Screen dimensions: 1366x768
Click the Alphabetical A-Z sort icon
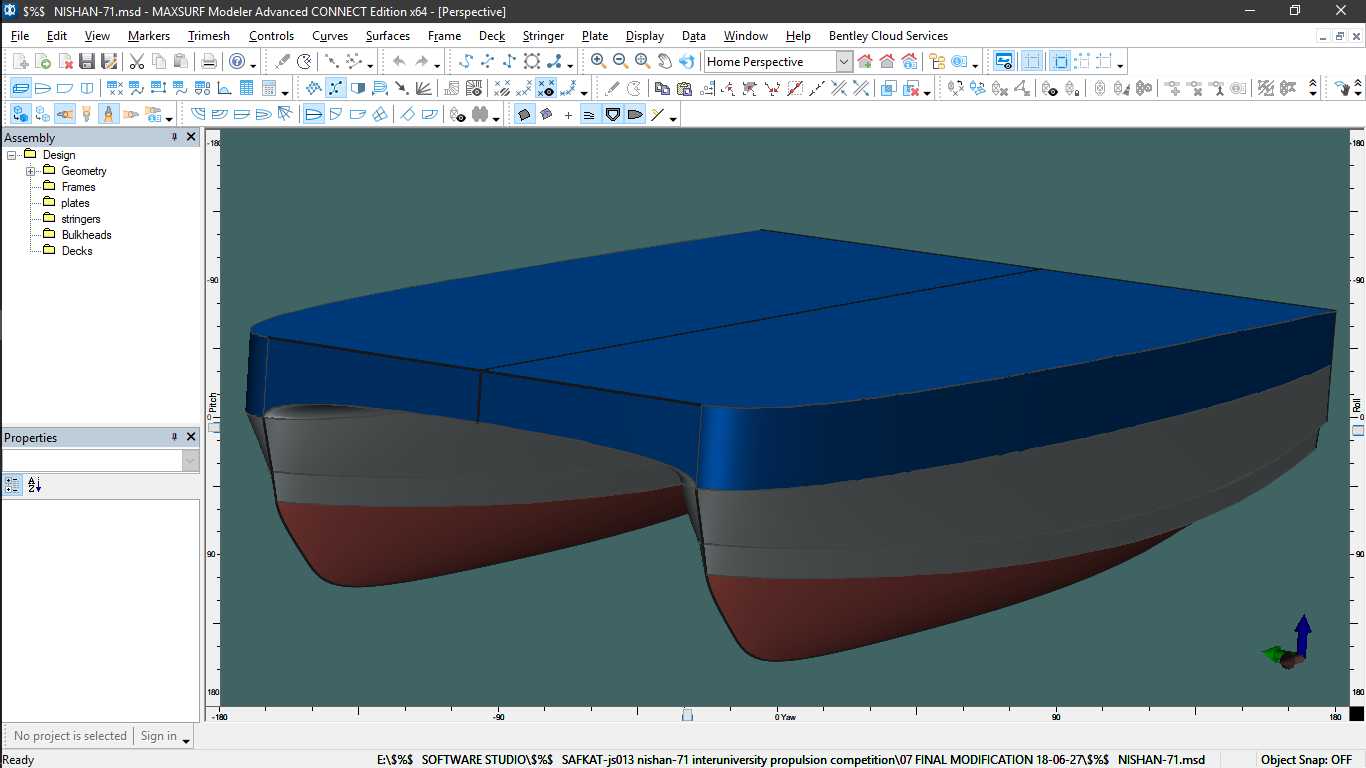pyautogui.click(x=35, y=485)
